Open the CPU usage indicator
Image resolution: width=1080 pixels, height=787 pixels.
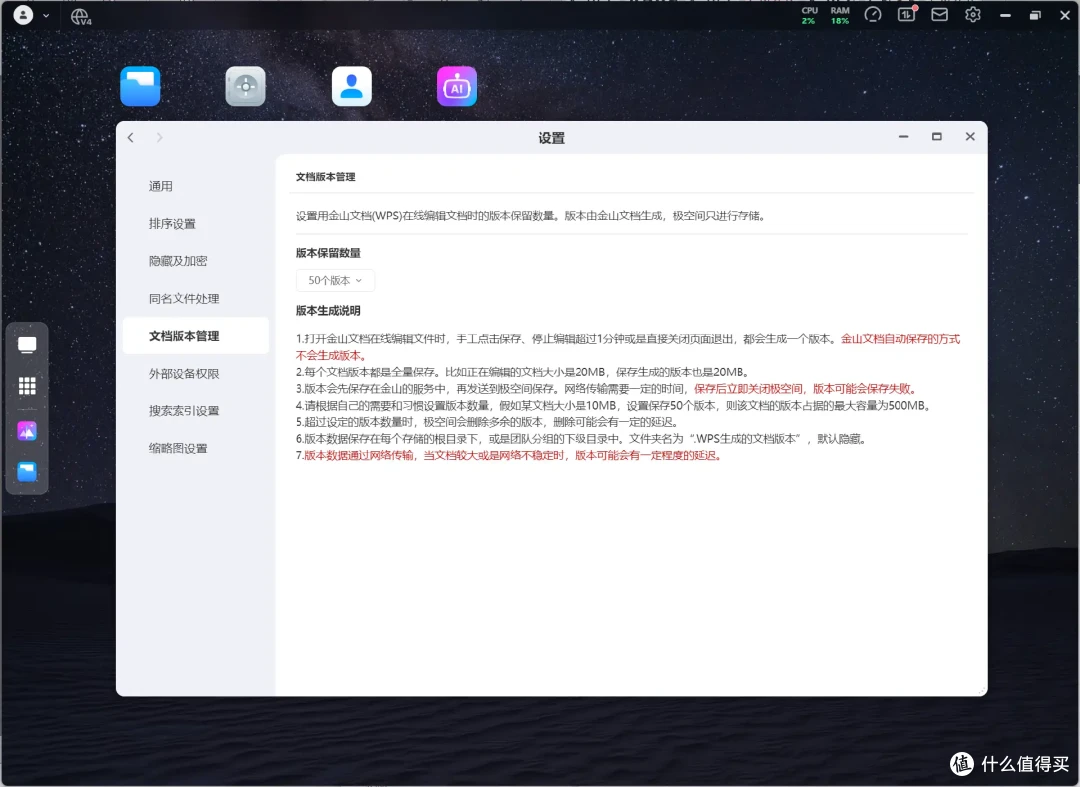point(809,16)
